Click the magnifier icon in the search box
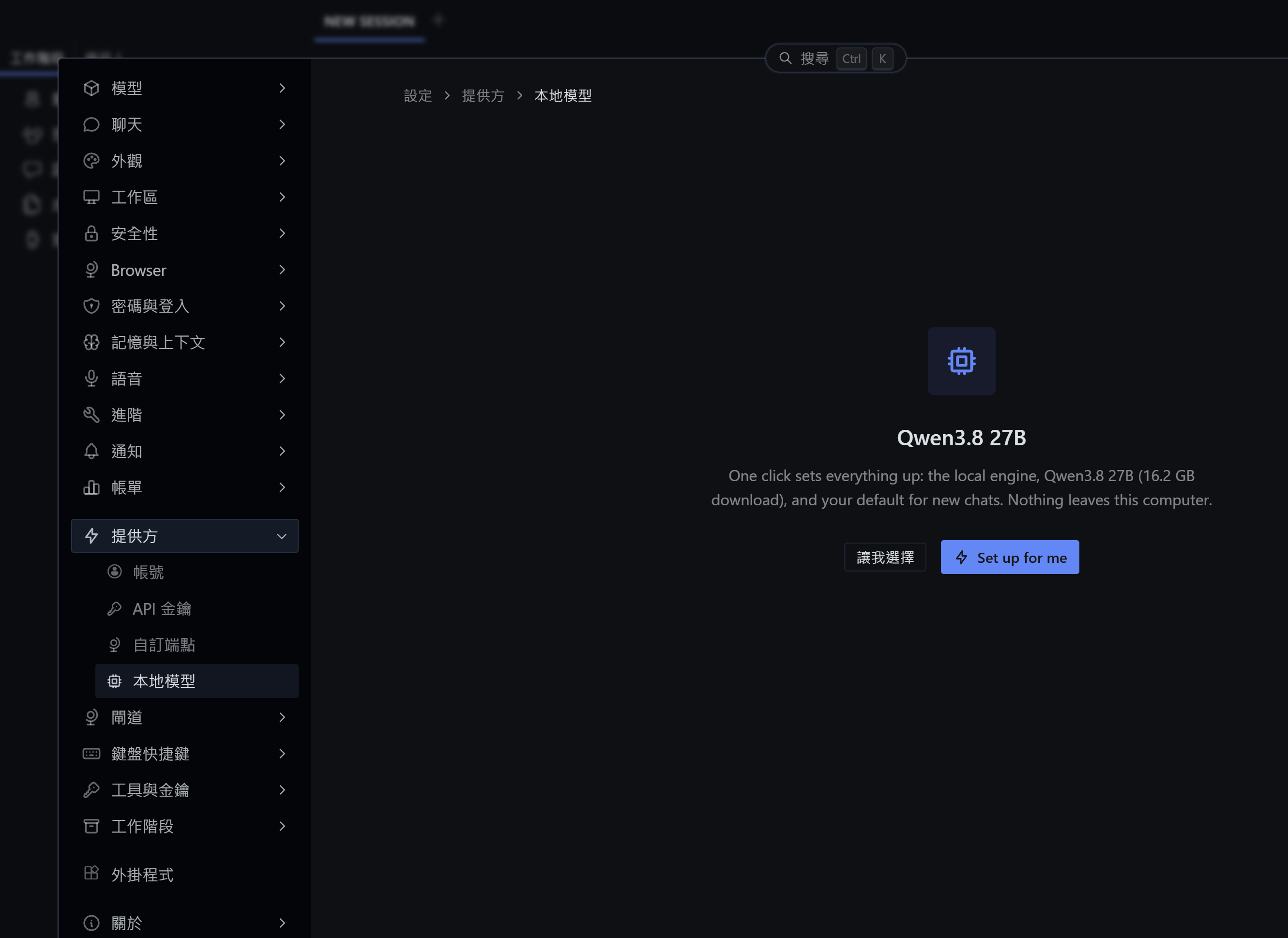This screenshot has height=938, width=1288. [786, 58]
